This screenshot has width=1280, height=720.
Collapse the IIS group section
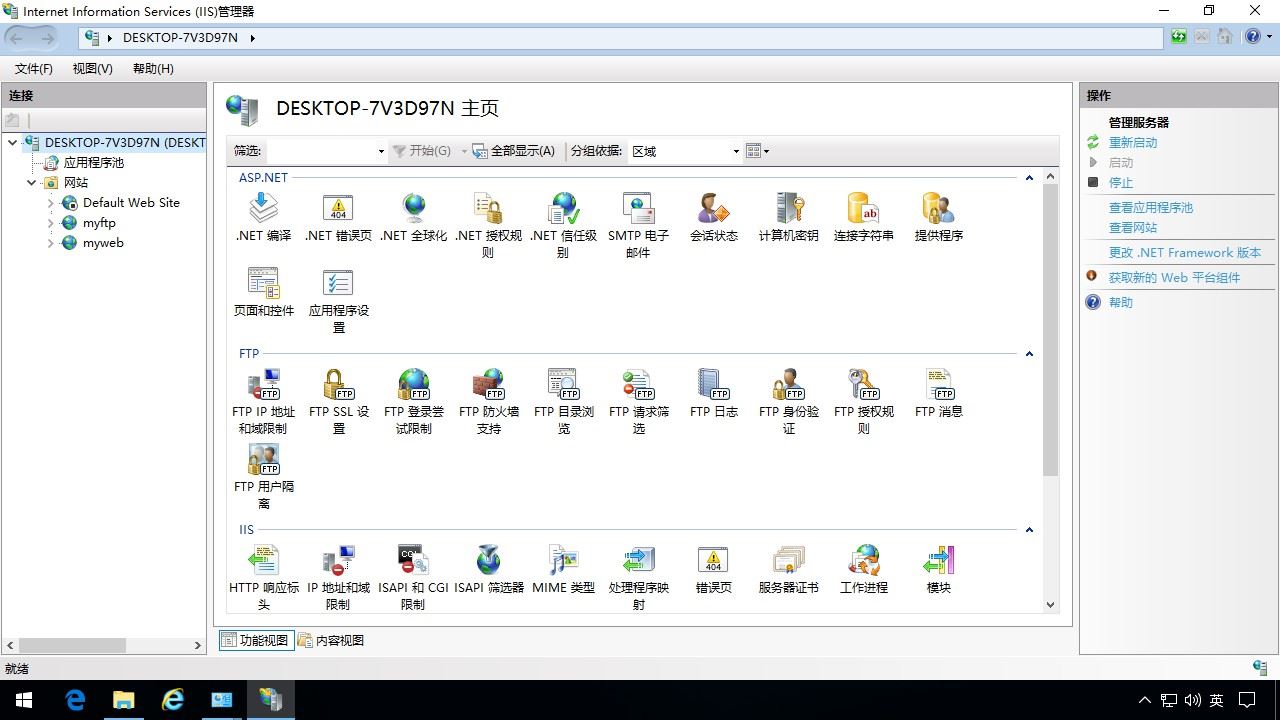(x=1029, y=530)
